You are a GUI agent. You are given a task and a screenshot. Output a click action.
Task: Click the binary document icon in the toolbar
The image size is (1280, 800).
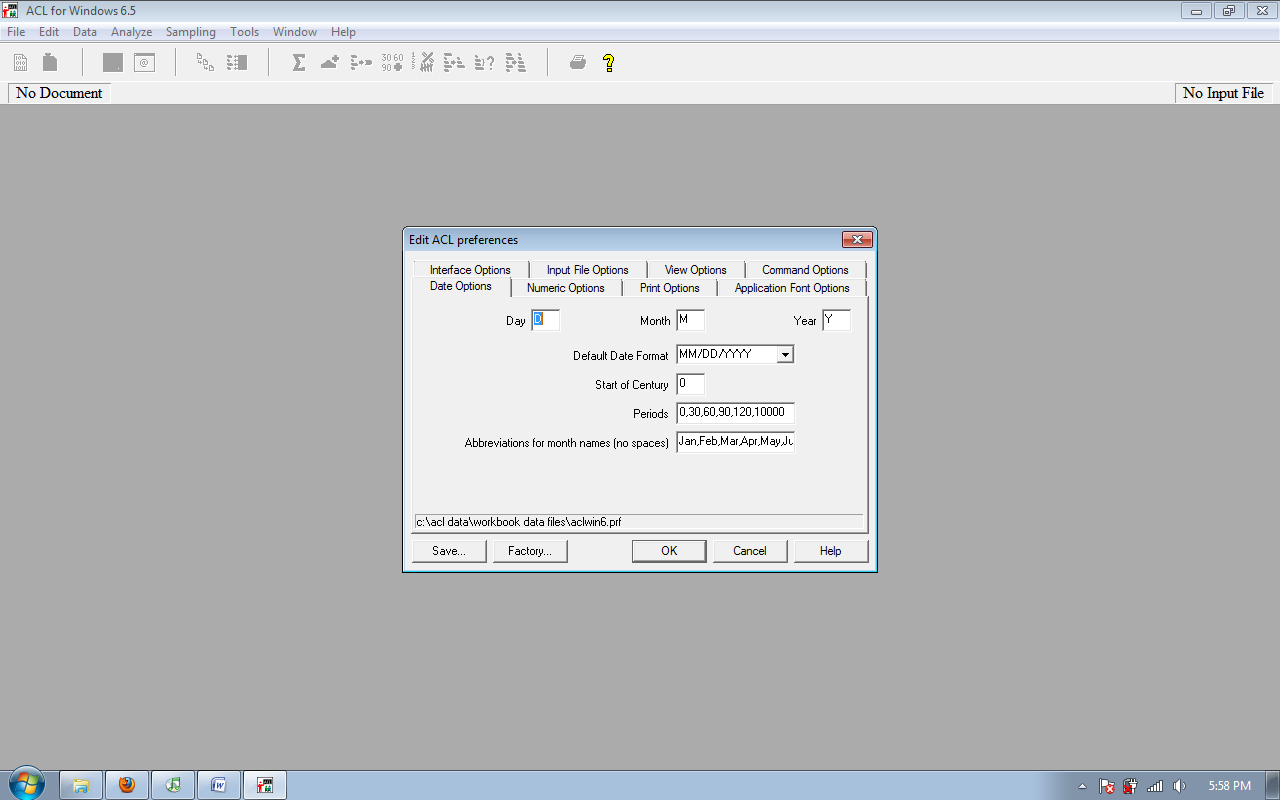[20, 62]
